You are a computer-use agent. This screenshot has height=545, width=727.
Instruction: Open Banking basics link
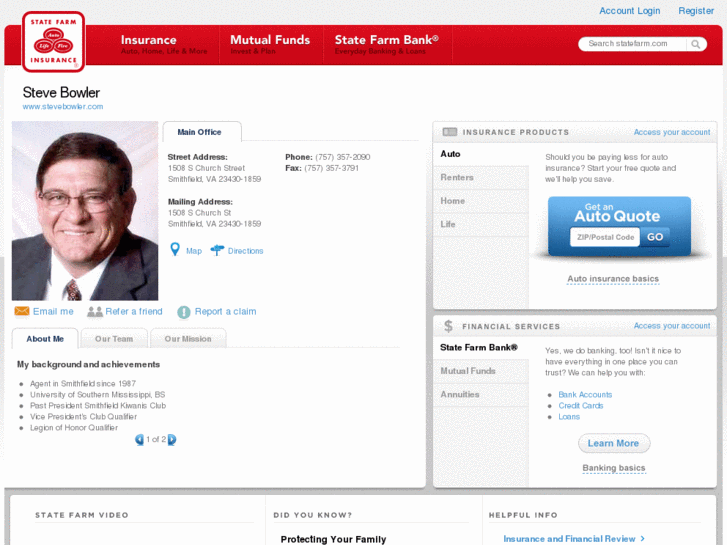pyautogui.click(x=613, y=468)
